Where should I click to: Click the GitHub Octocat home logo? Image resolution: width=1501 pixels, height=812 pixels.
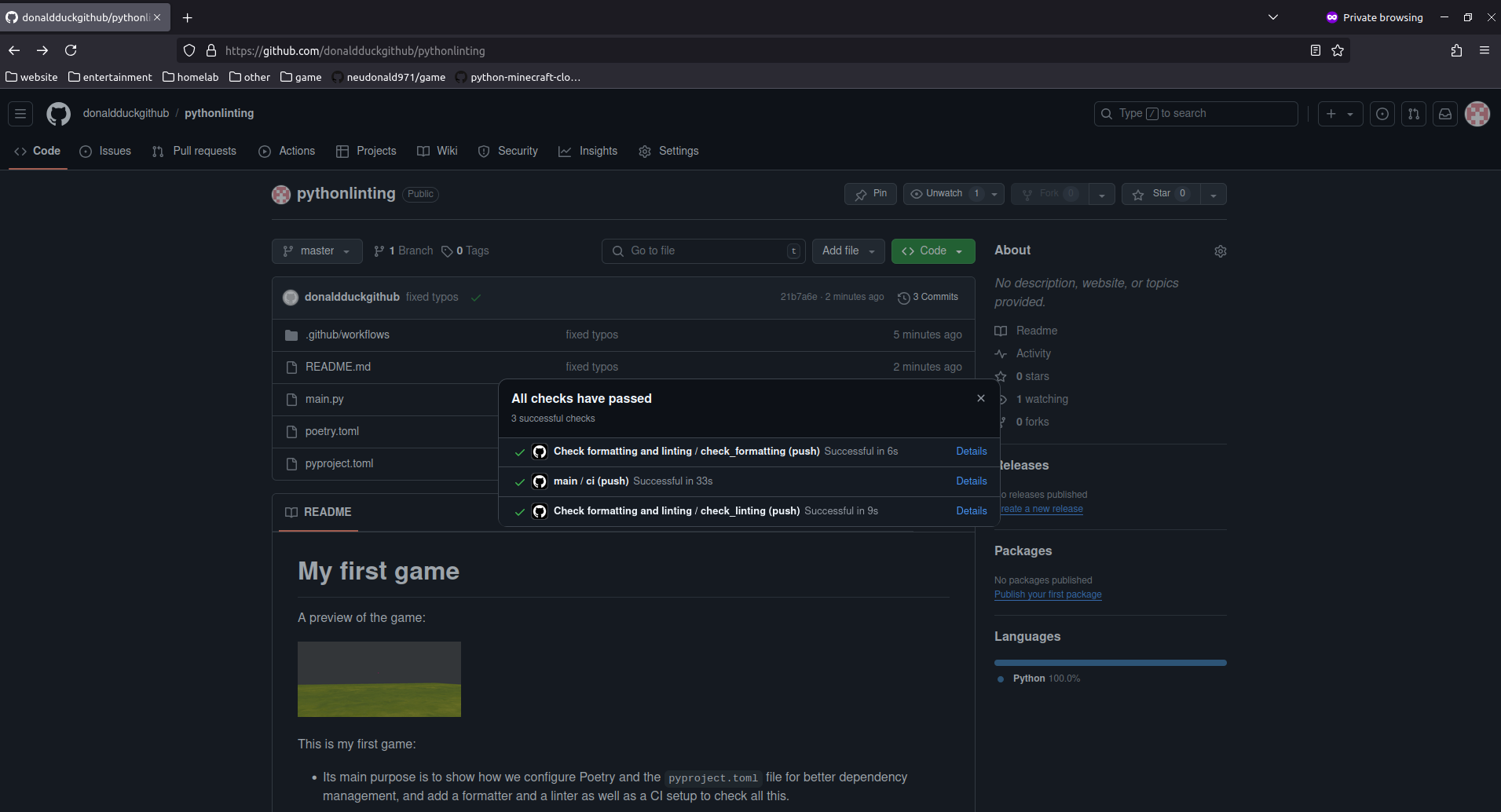click(58, 114)
